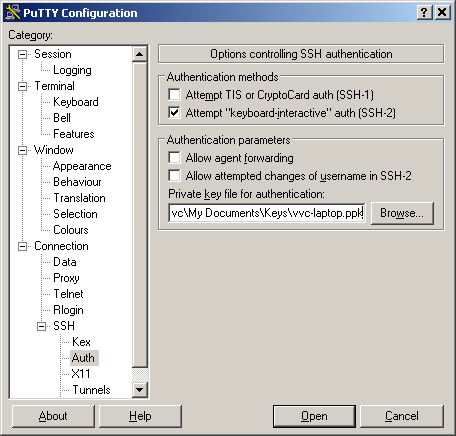
Task: Open Colours settings
Action: pos(71,230)
